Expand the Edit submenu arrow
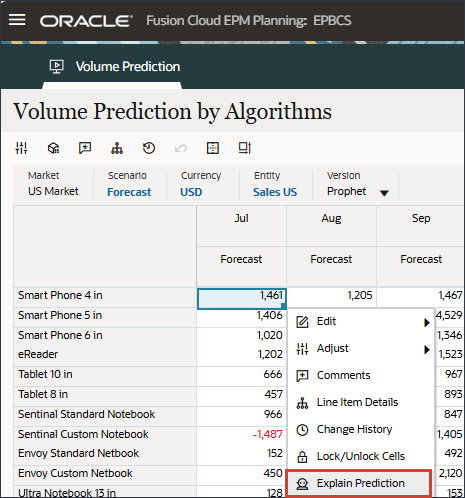 click(x=426, y=322)
